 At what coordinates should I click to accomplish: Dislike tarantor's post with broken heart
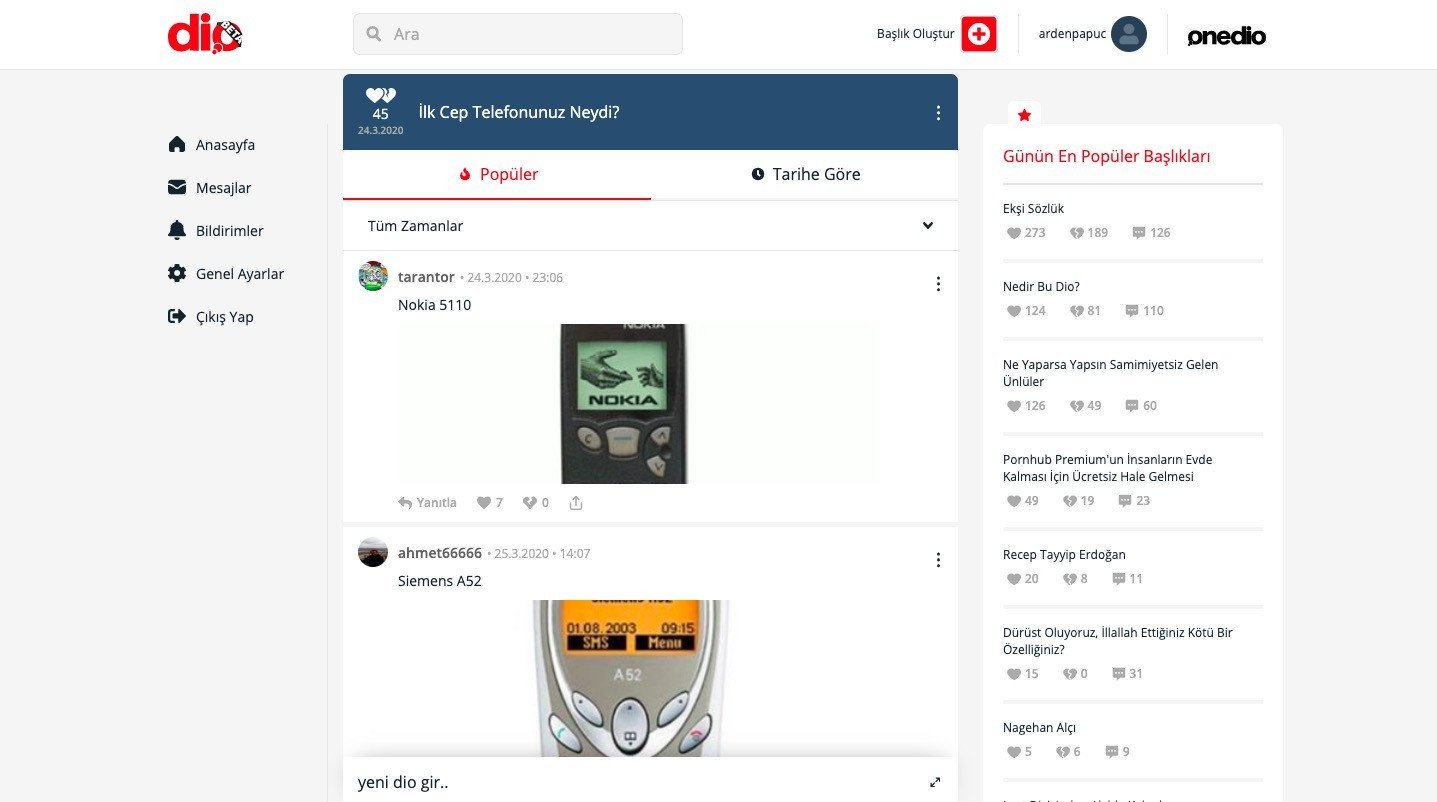530,503
